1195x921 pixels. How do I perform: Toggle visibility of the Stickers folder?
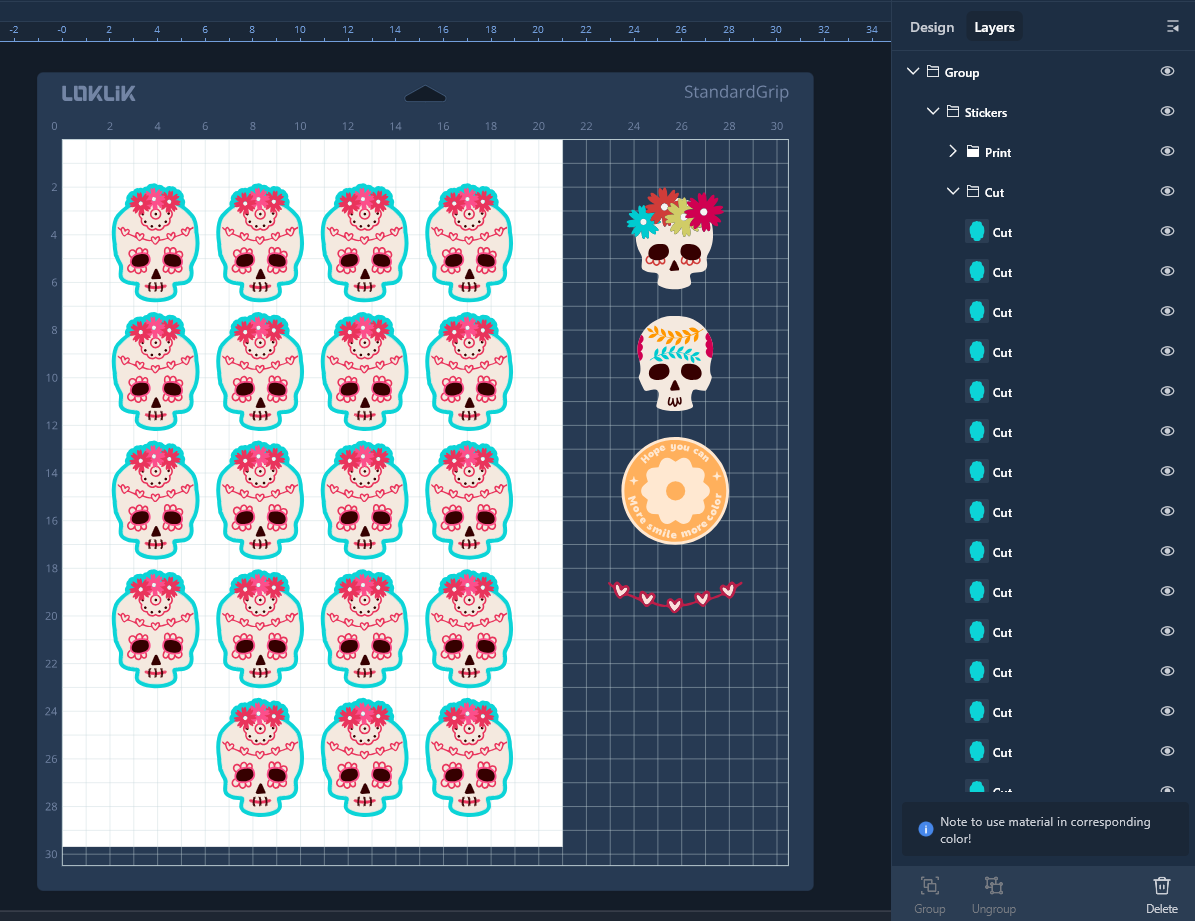[x=1167, y=111]
